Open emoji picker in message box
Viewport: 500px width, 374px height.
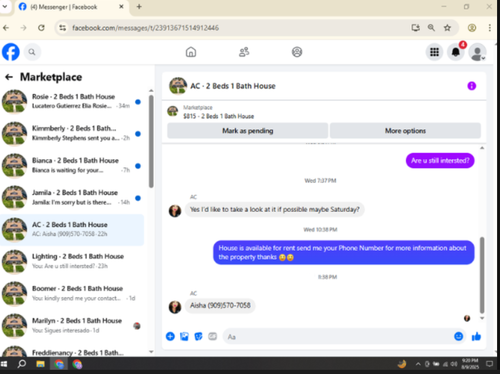pyautogui.click(x=459, y=337)
